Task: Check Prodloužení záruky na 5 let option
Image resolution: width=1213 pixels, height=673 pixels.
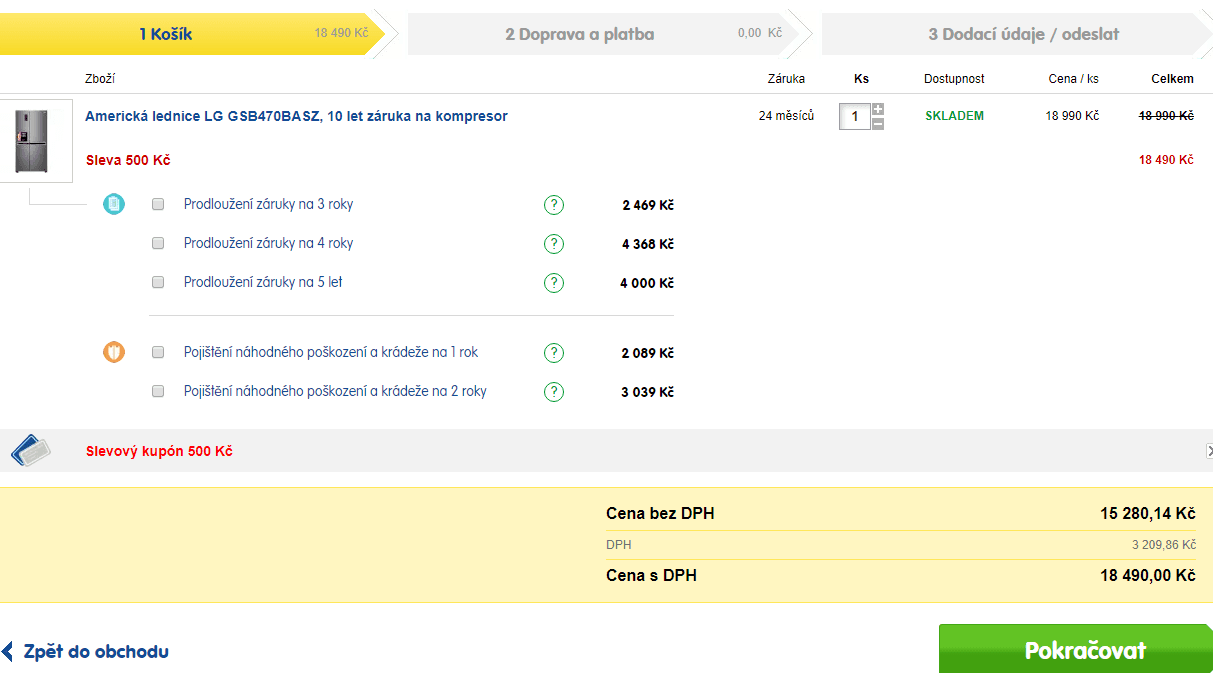Action: tap(158, 283)
